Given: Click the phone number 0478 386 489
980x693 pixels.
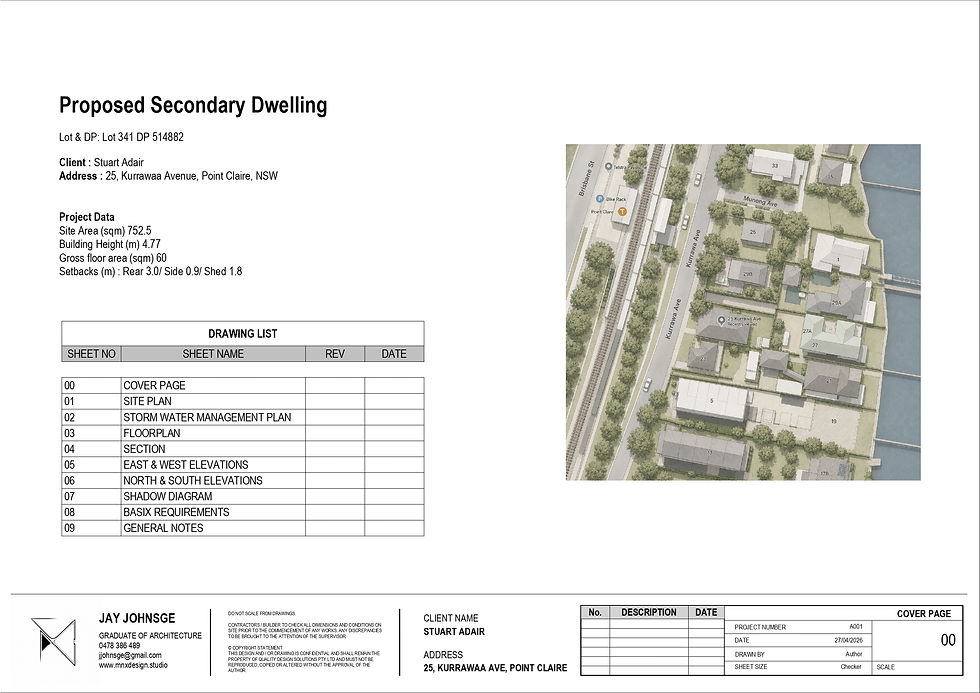Looking at the screenshot, I should click(119, 646).
